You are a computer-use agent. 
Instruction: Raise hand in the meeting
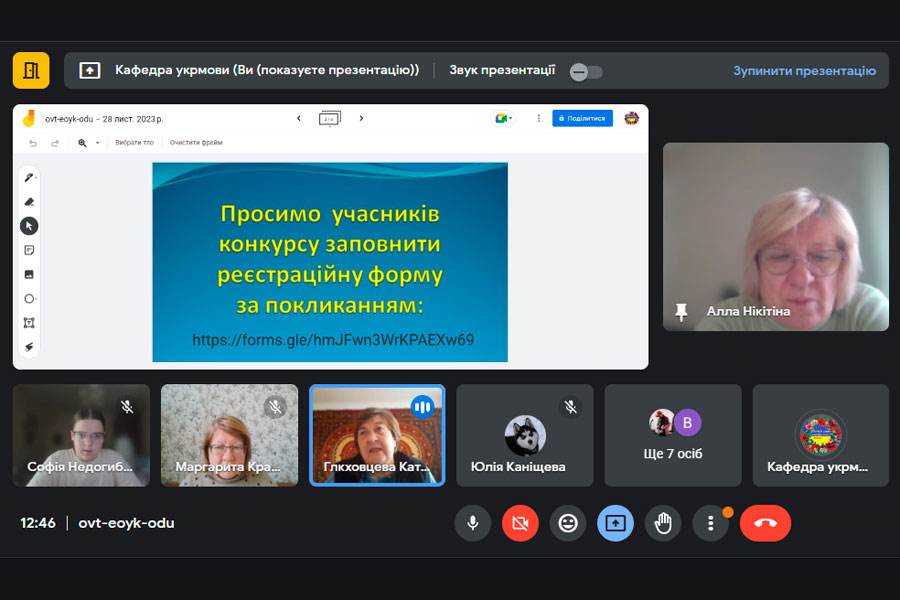click(x=662, y=523)
